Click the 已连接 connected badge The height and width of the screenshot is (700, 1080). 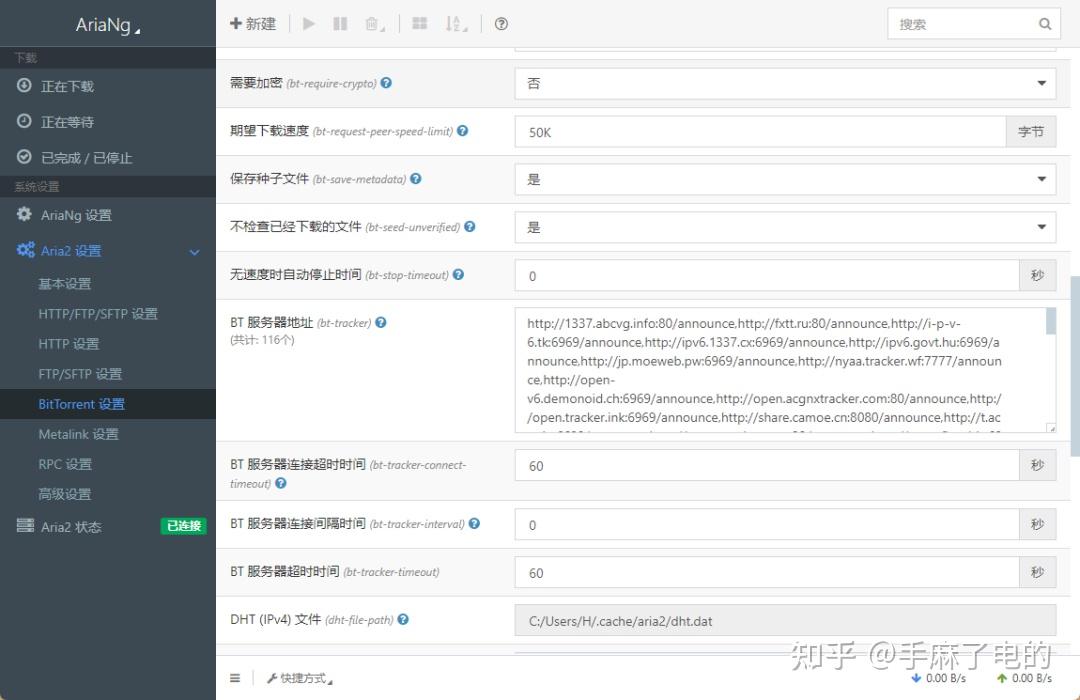pyautogui.click(x=183, y=526)
